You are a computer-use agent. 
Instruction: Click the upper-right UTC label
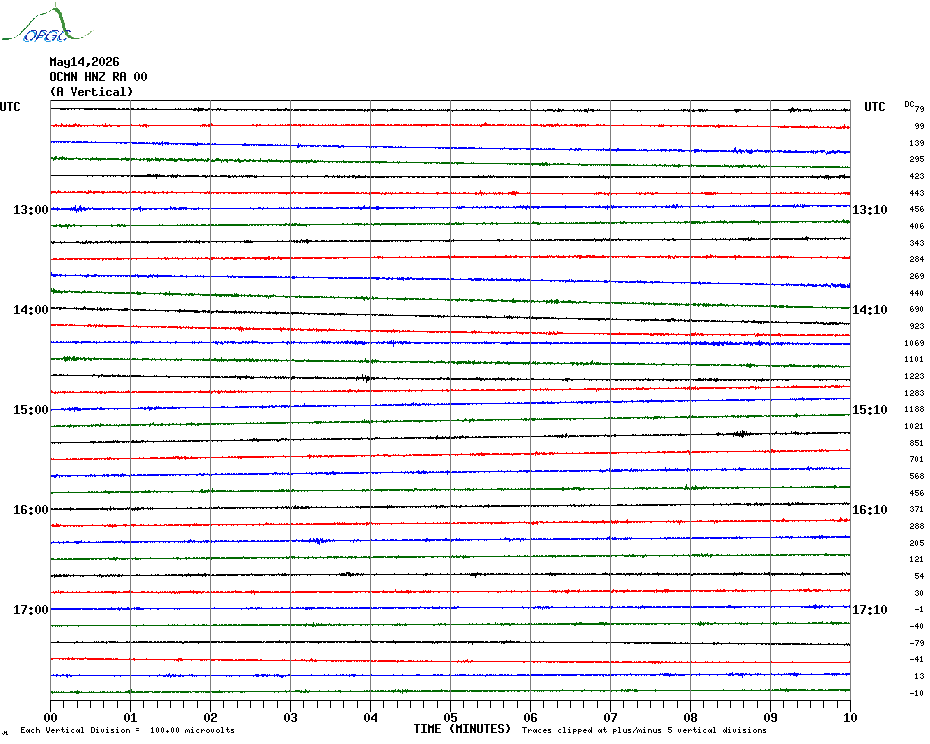[874, 107]
